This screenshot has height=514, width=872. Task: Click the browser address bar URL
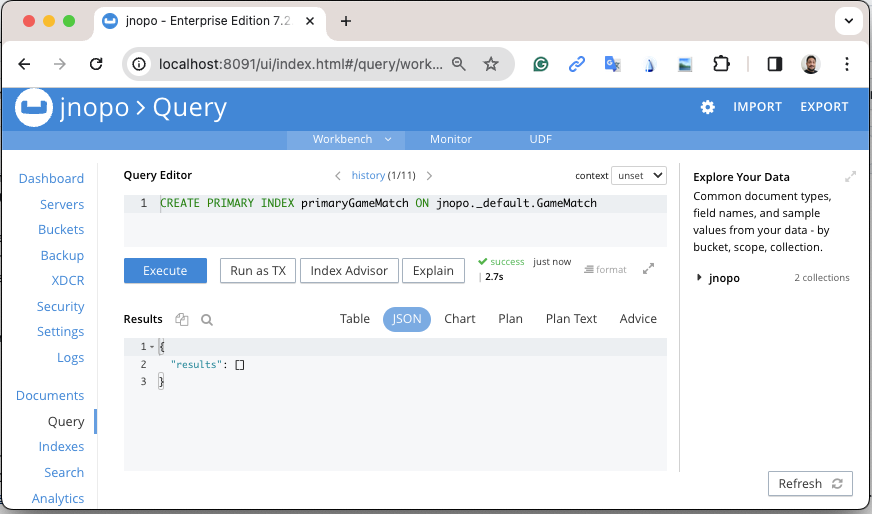[300, 65]
